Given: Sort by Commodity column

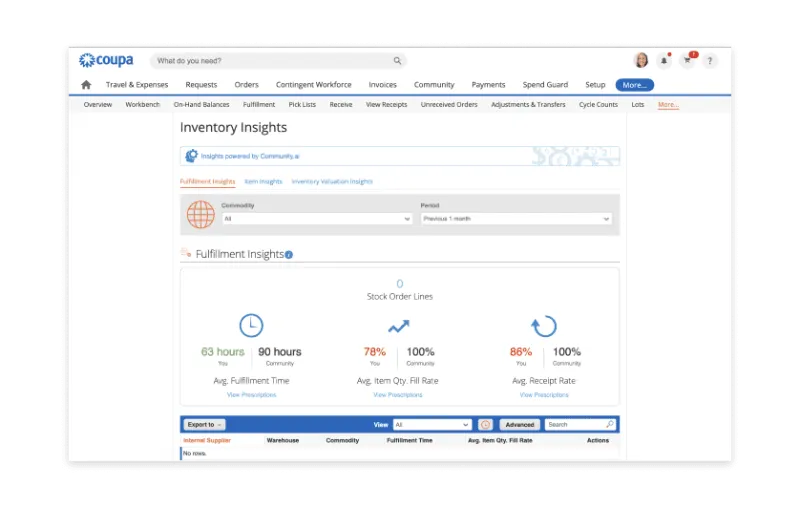Looking at the screenshot, I should coord(342,441).
